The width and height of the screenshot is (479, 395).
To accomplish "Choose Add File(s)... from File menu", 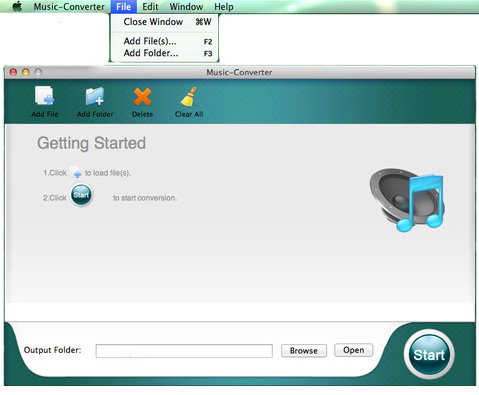I will point(164,41).
